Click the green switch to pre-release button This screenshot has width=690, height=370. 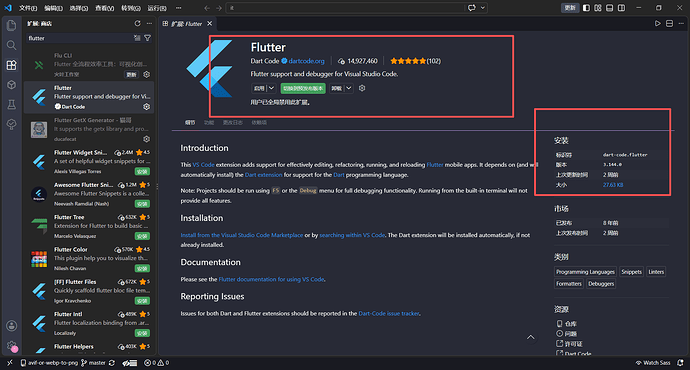(x=303, y=88)
